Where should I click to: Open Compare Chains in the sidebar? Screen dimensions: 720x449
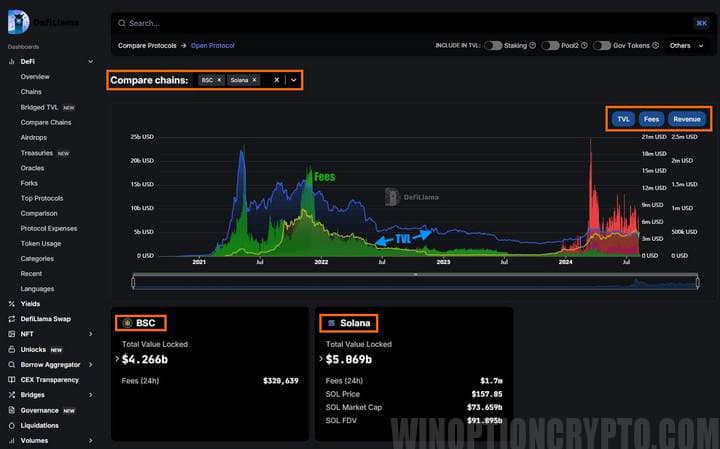point(46,122)
